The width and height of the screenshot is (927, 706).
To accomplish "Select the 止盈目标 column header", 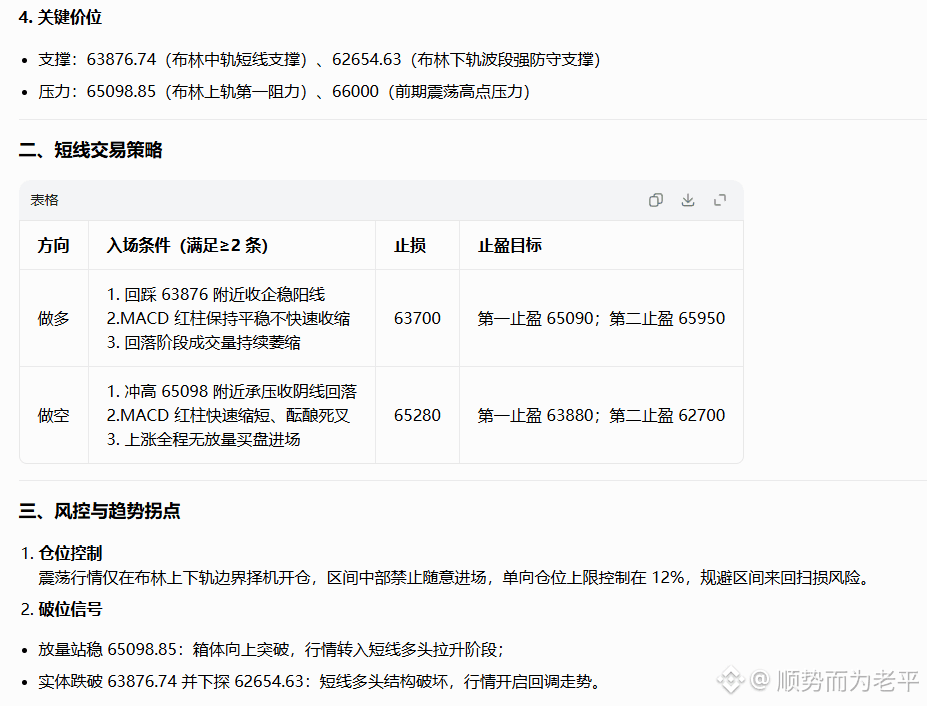I will (x=510, y=245).
